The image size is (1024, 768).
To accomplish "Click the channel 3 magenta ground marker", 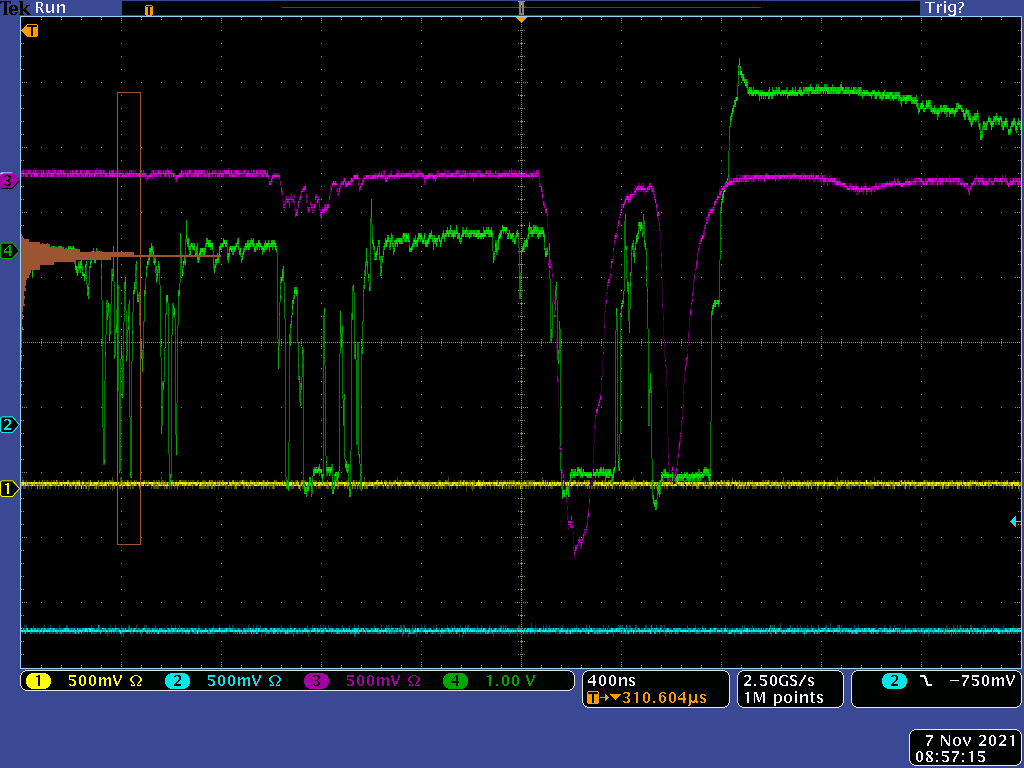I will (10, 181).
